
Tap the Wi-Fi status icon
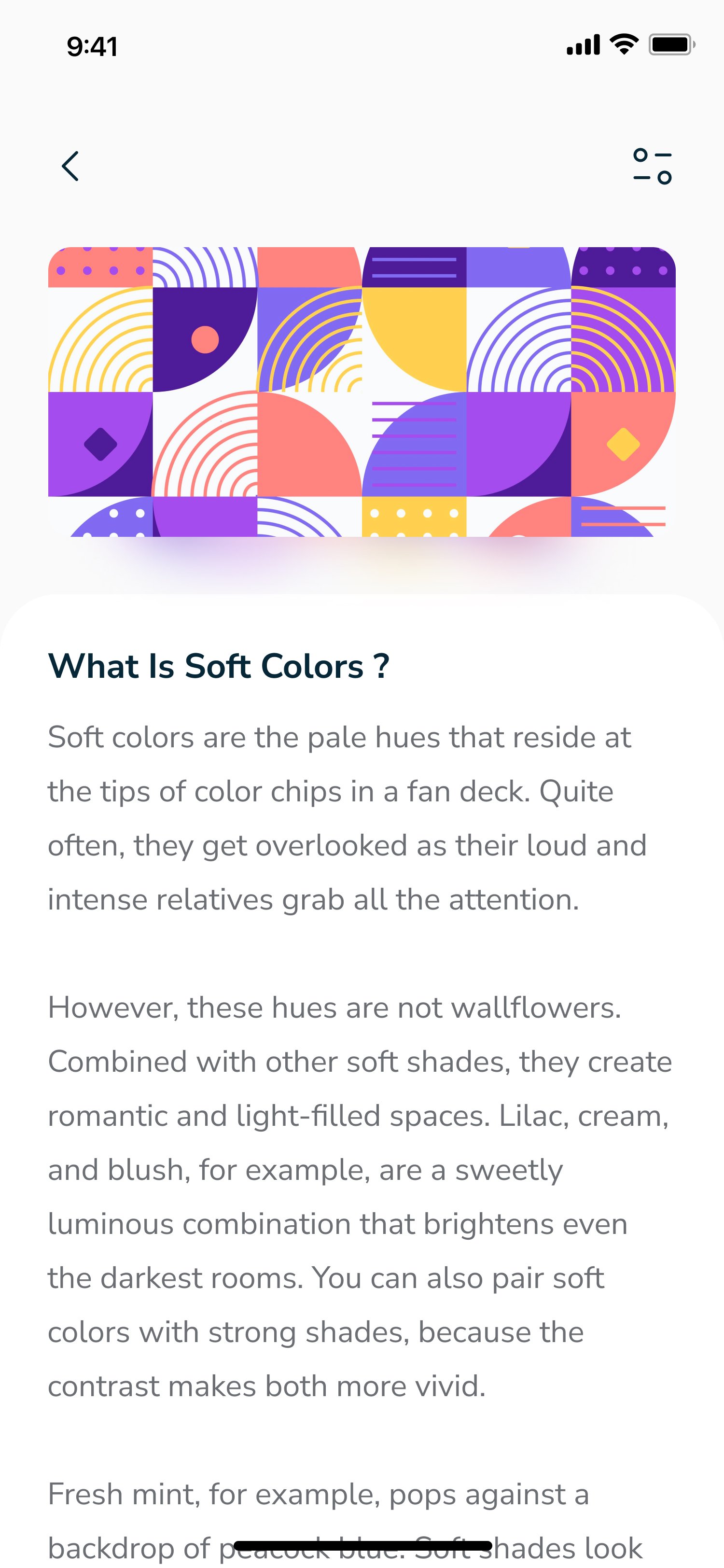[x=624, y=44]
